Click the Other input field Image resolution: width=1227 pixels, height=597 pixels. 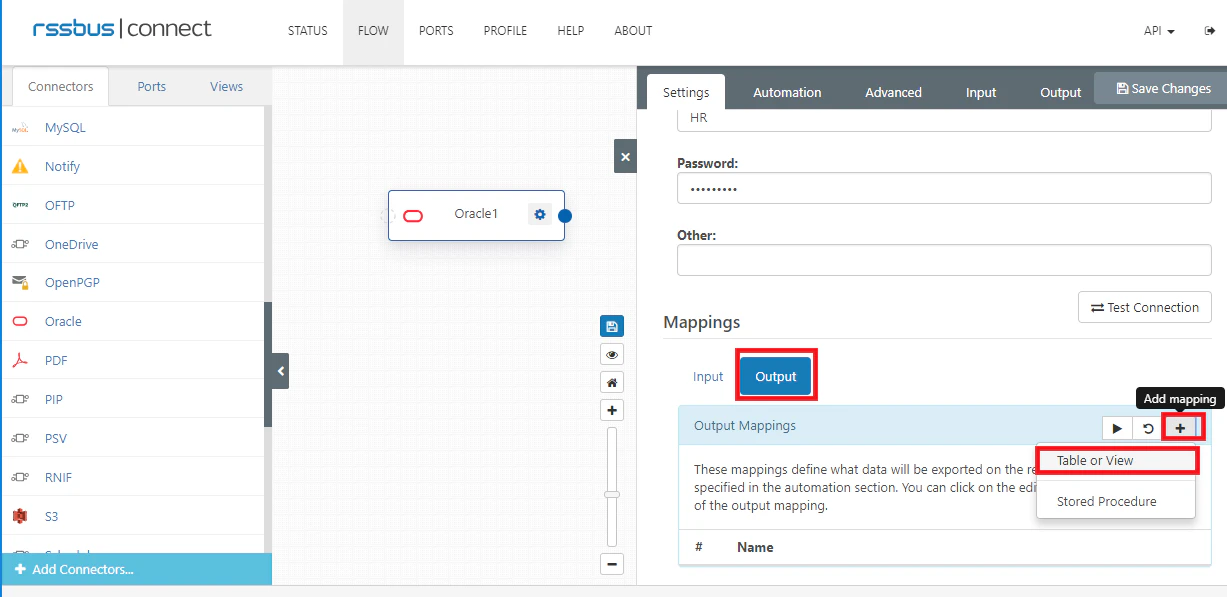click(x=944, y=260)
